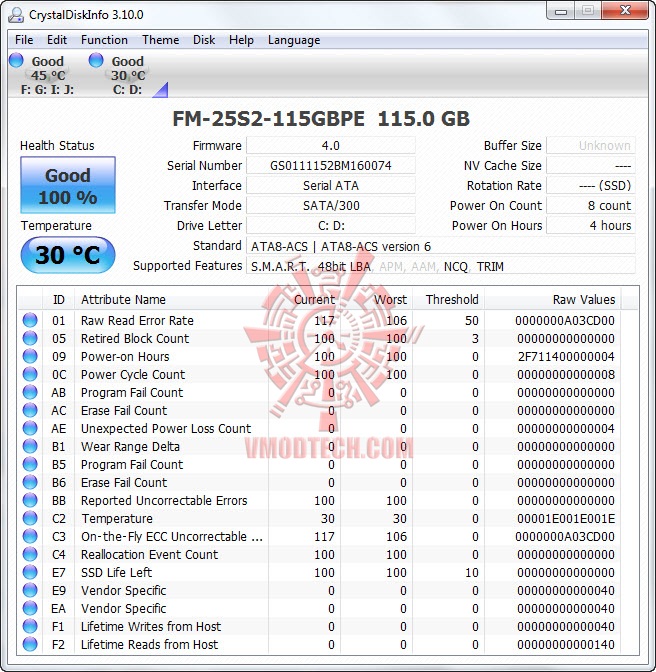
Task: Click the Serial Number field GS0111152BM160074
Action: [330, 166]
